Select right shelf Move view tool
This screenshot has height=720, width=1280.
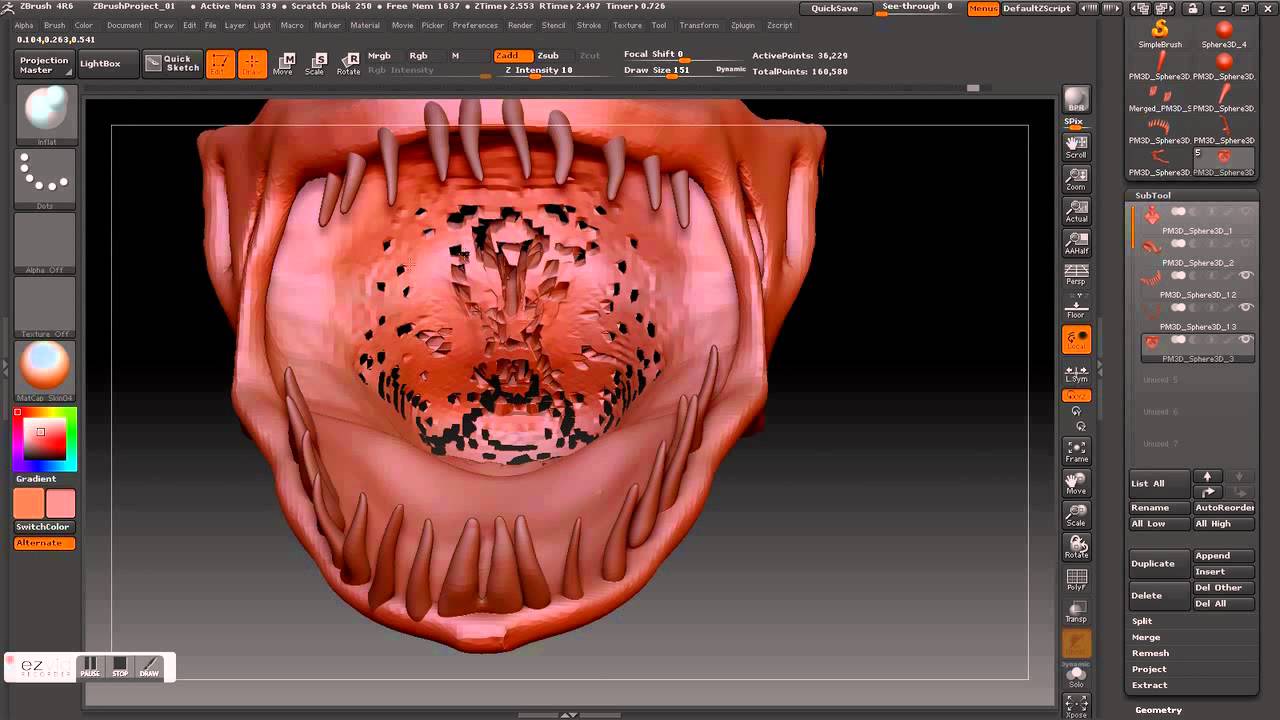coord(1076,483)
